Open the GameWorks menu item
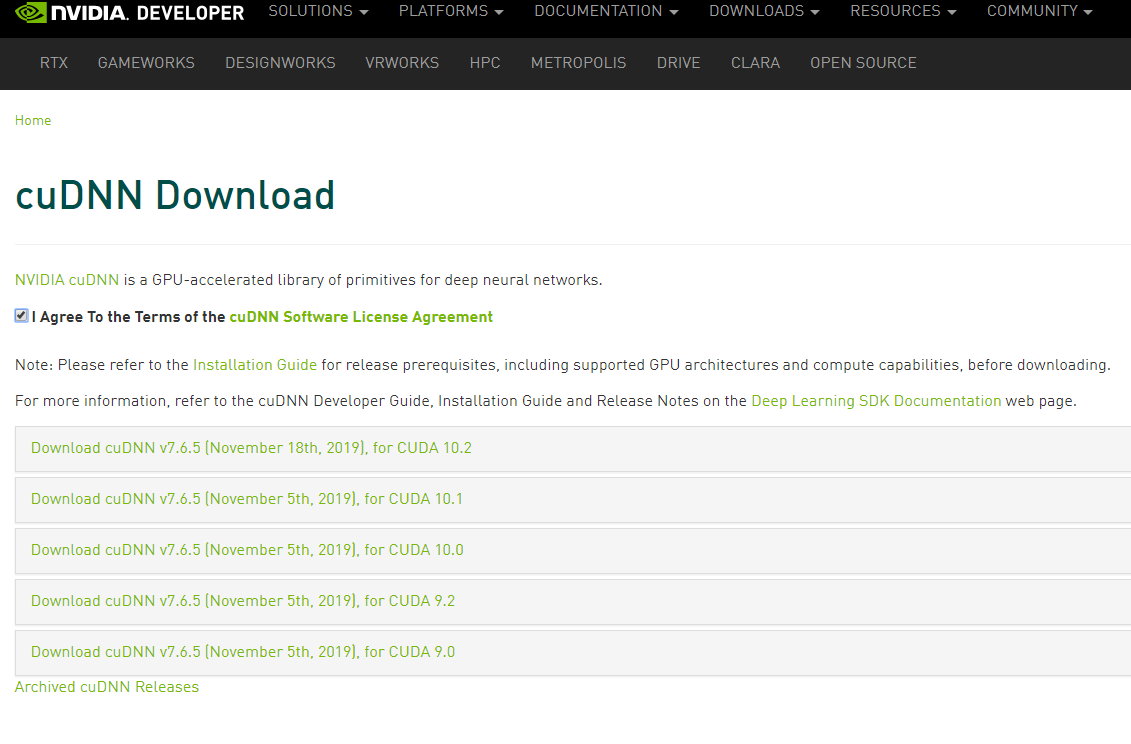 click(146, 63)
